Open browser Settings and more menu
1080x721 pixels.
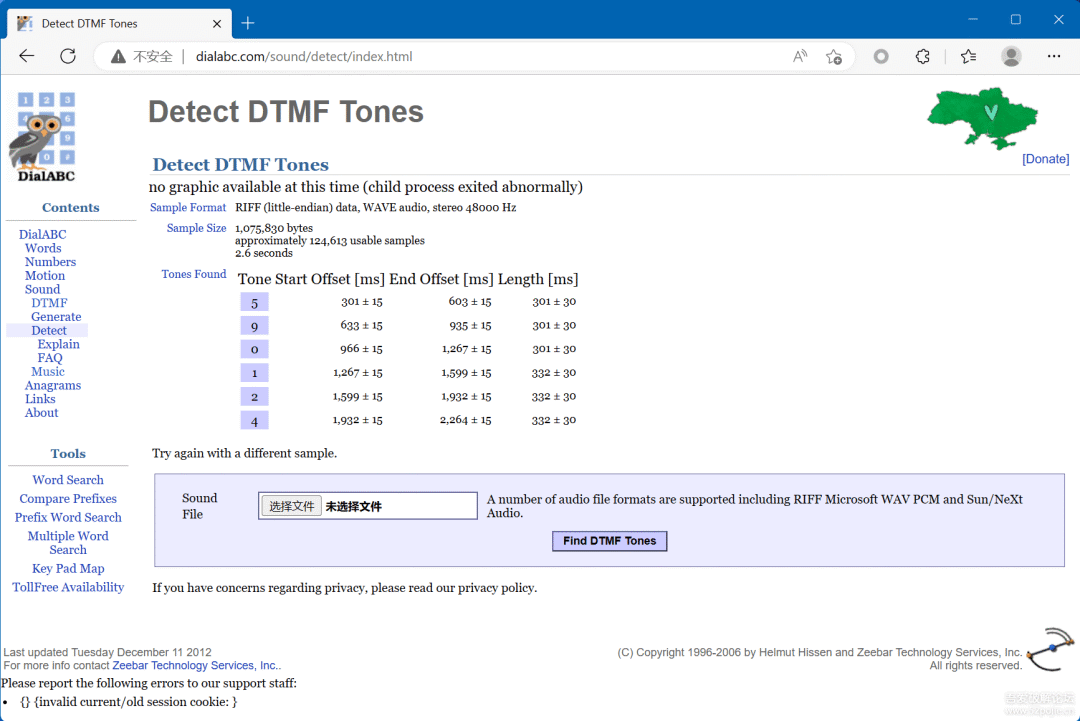(1054, 56)
